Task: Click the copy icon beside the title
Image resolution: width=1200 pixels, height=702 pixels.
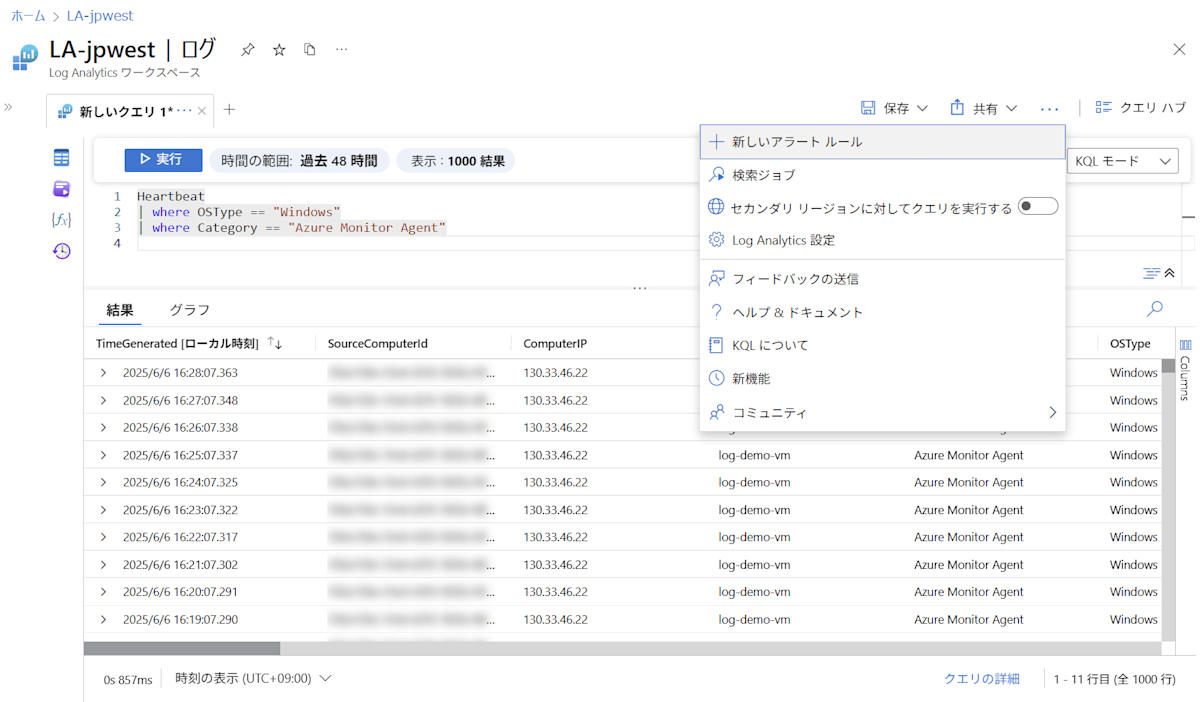Action: 310,50
